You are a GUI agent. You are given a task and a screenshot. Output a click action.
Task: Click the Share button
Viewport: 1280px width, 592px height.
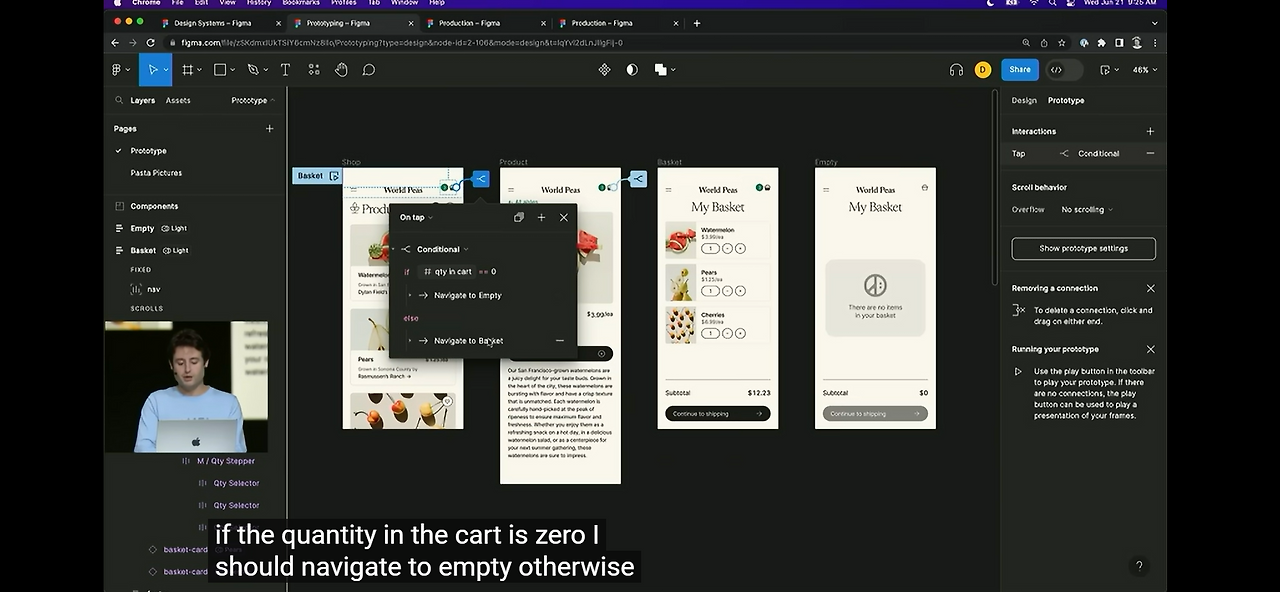1020,70
